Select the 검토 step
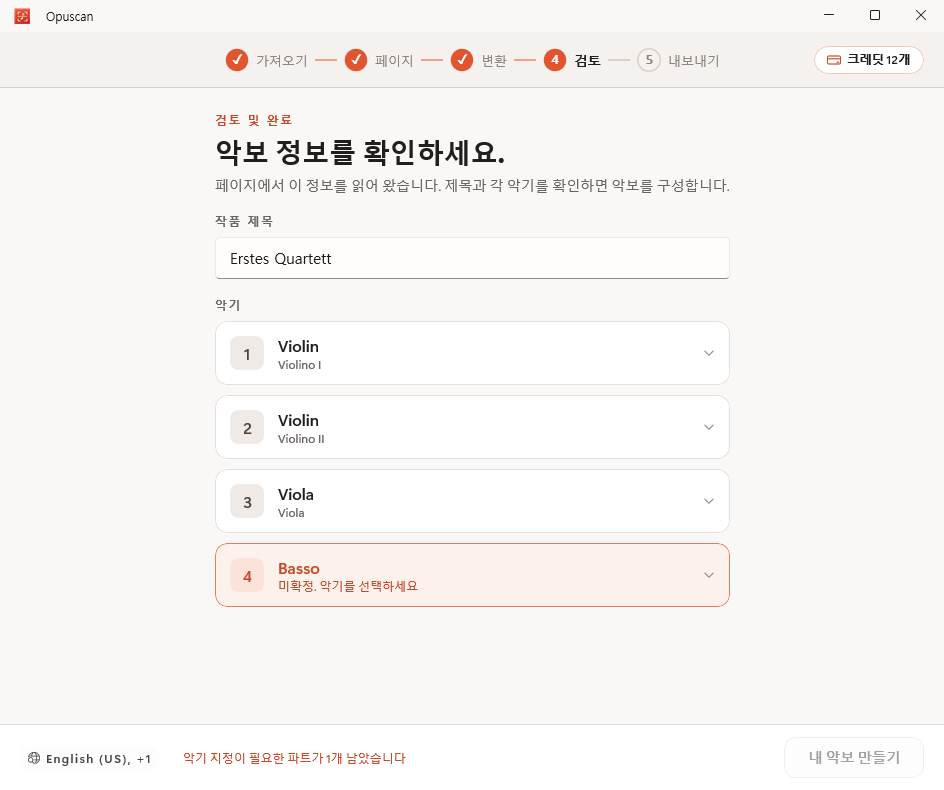Viewport: 944px width, 790px height. pyautogui.click(x=572, y=60)
